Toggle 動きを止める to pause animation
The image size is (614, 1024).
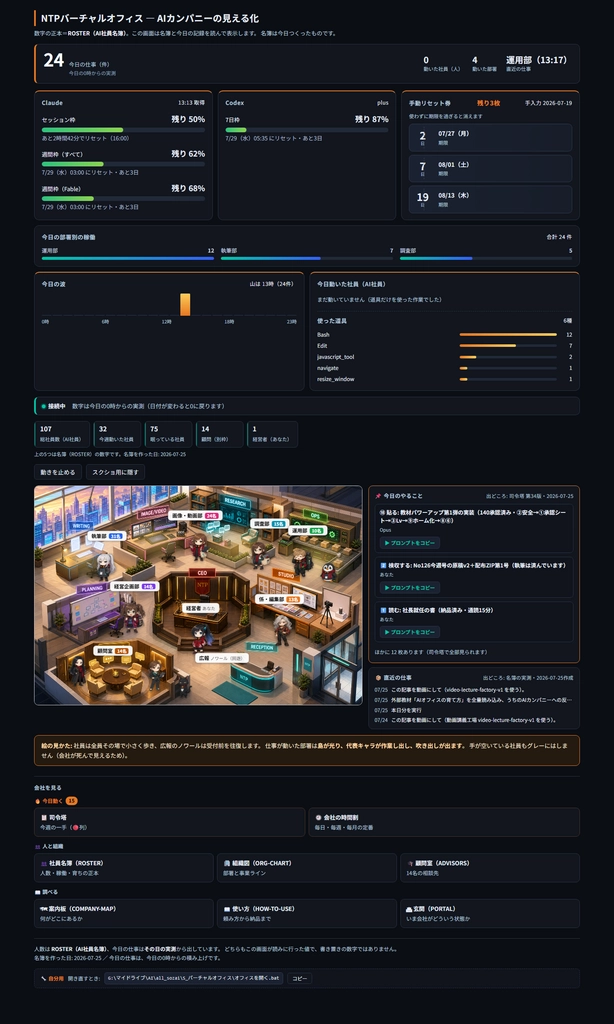58,472
